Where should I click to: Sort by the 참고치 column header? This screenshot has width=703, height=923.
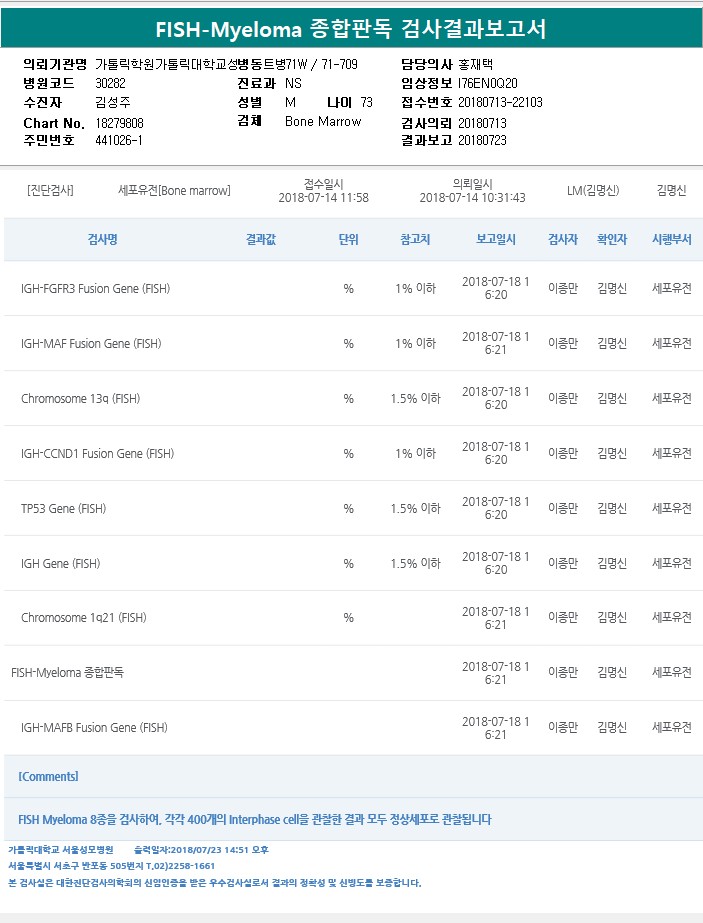pyautogui.click(x=415, y=240)
